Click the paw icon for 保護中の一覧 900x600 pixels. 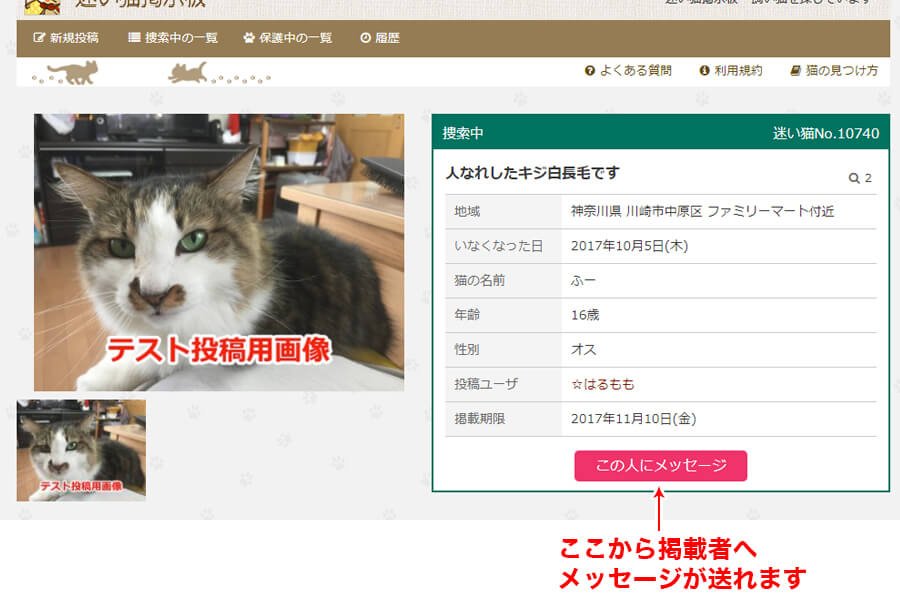coord(249,38)
